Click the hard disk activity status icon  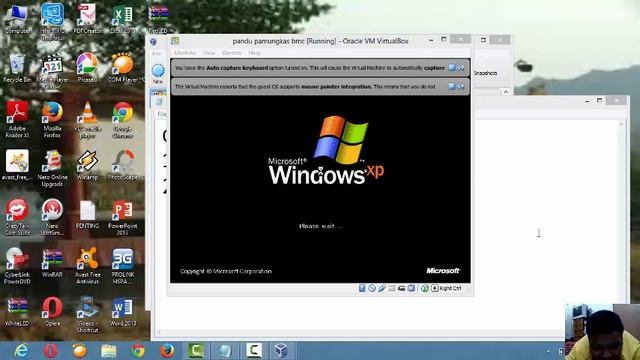[362, 288]
